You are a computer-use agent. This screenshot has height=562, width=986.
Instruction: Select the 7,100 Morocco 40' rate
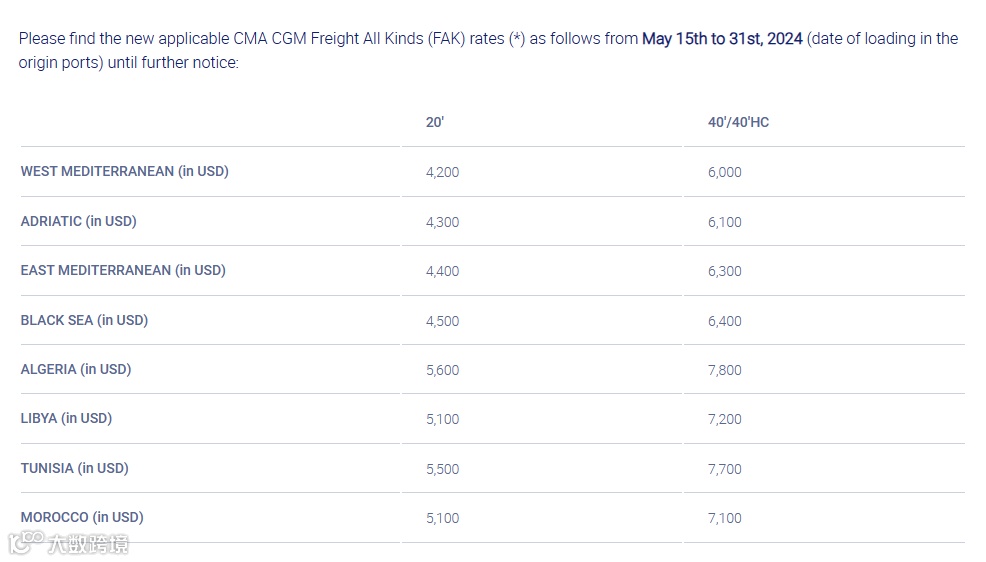pos(724,518)
